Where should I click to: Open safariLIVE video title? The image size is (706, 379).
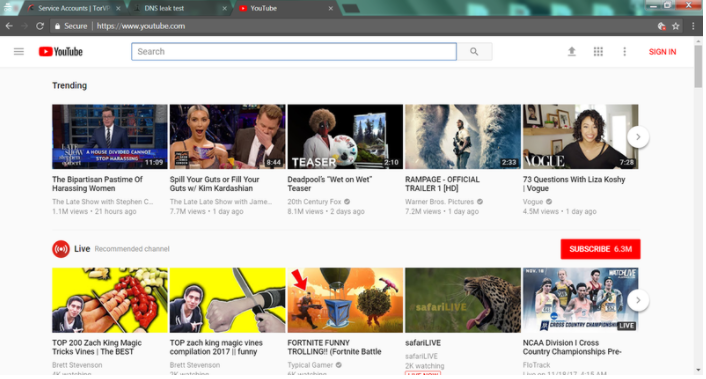(423, 343)
